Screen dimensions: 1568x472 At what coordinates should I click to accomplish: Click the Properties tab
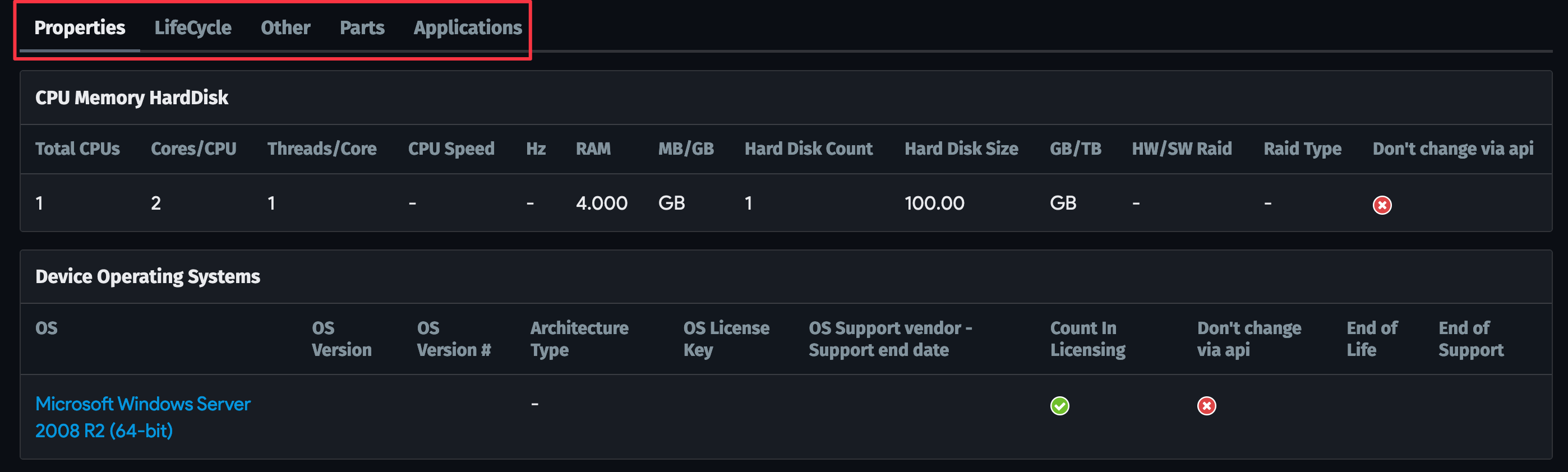(80, 28)
